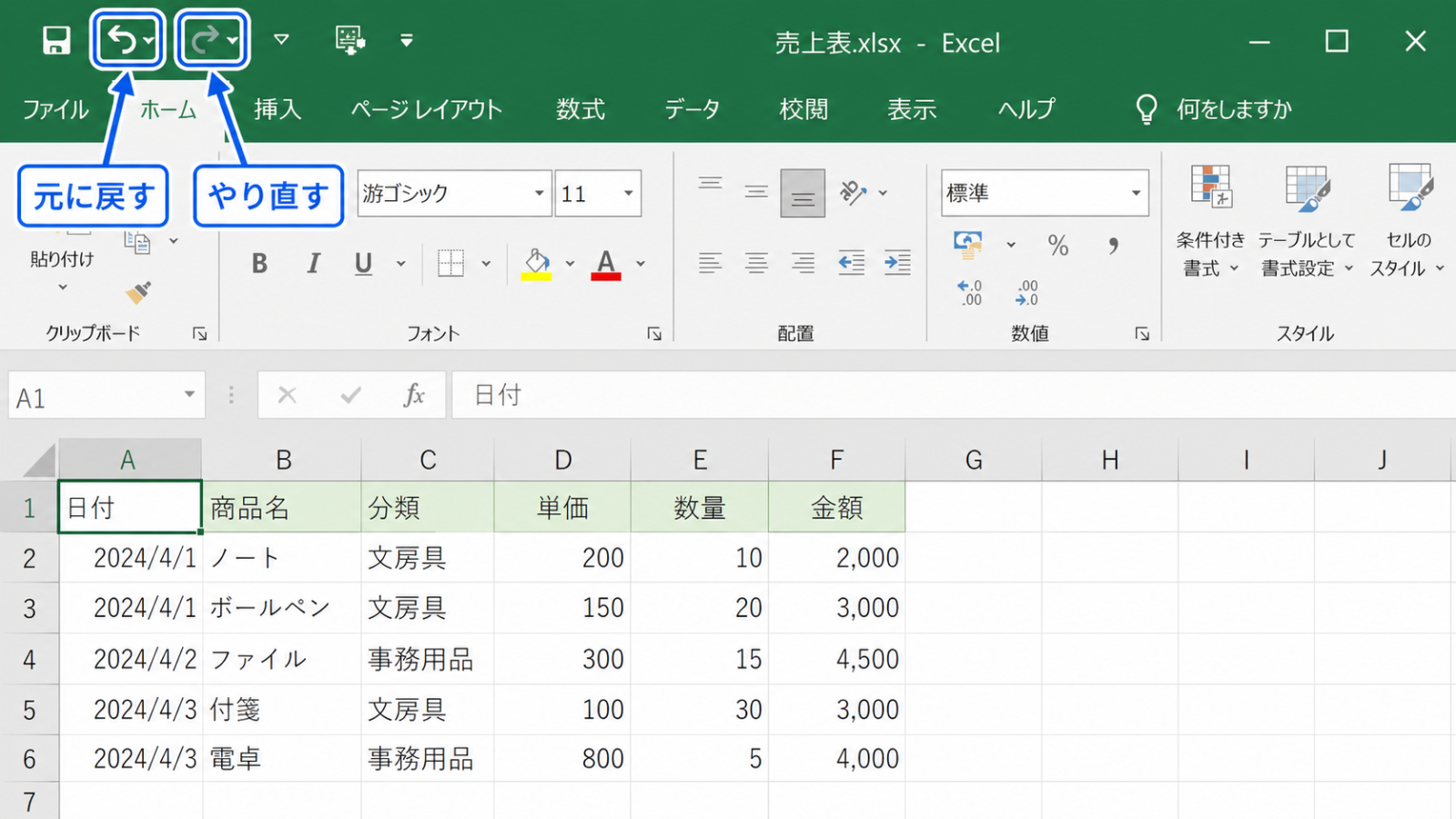Save the workbook with the floppy disk icon
The height and width of the screenshot is (819, 1456).
(56, 41)
